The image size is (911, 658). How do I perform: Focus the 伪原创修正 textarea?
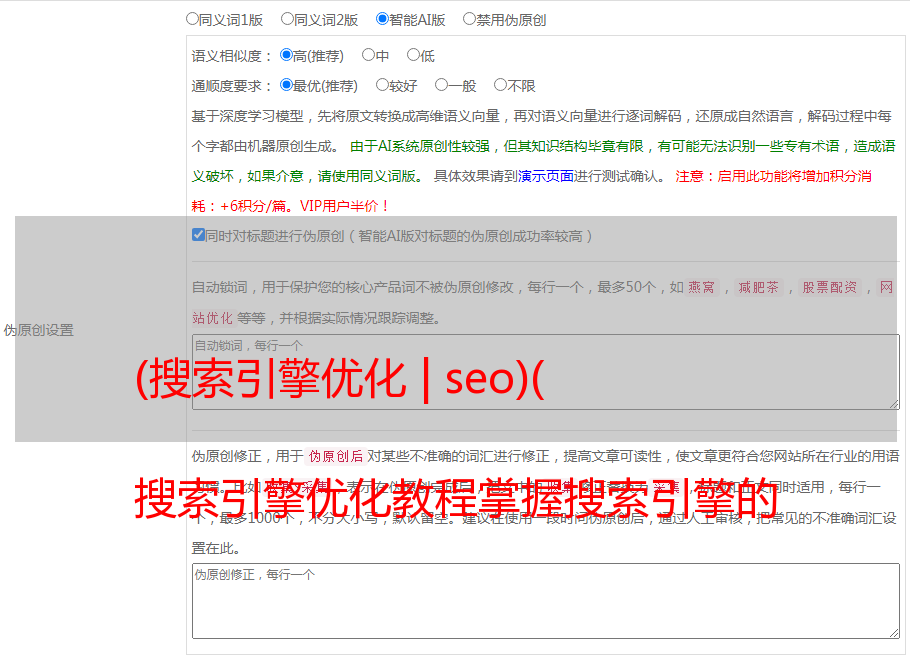coord(546,601)
